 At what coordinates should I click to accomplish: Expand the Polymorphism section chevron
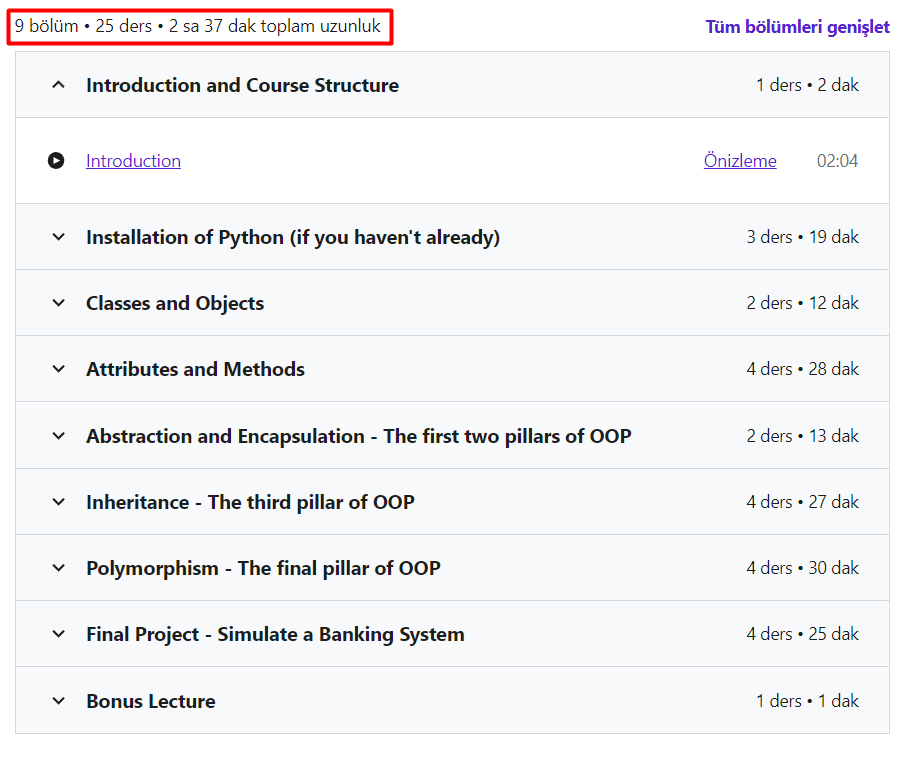tap(58, 568)
